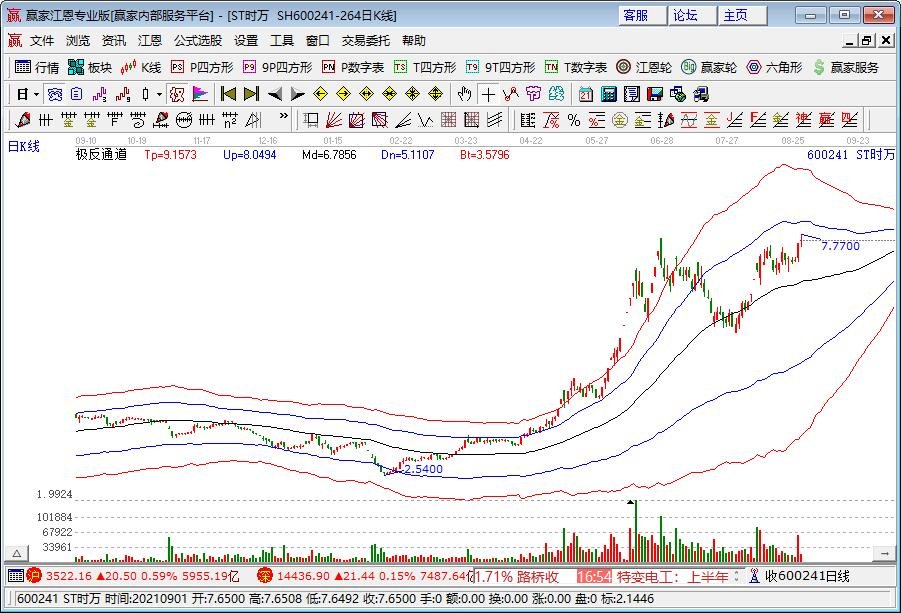Viewport: 901px width, 613px height.
Task: Jump to first bar icon
Action: [229, 94]
